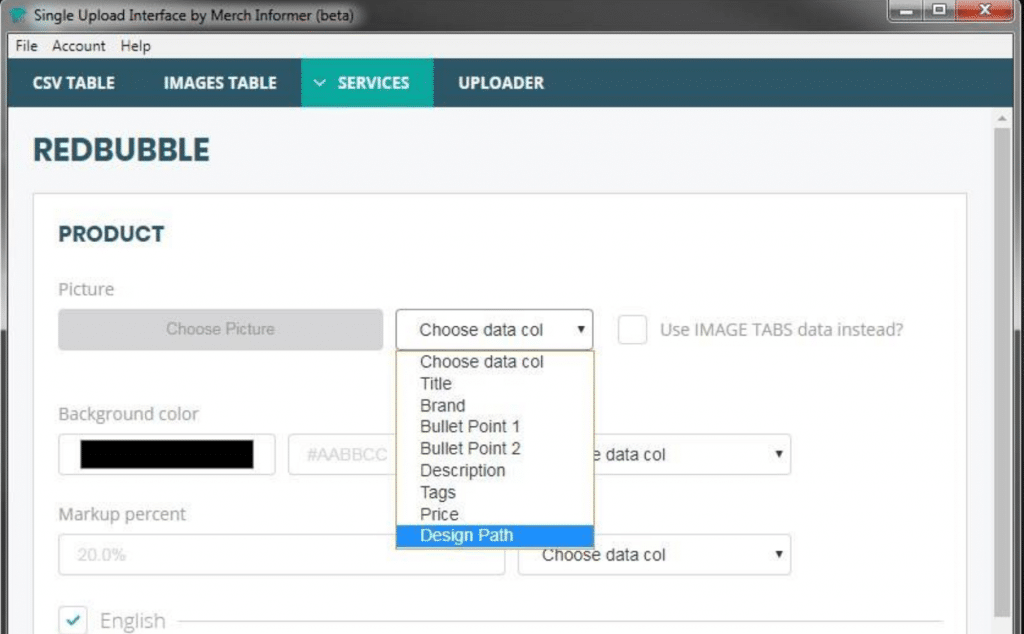Click the scrollbar up arrow

tap(1002, 119)
